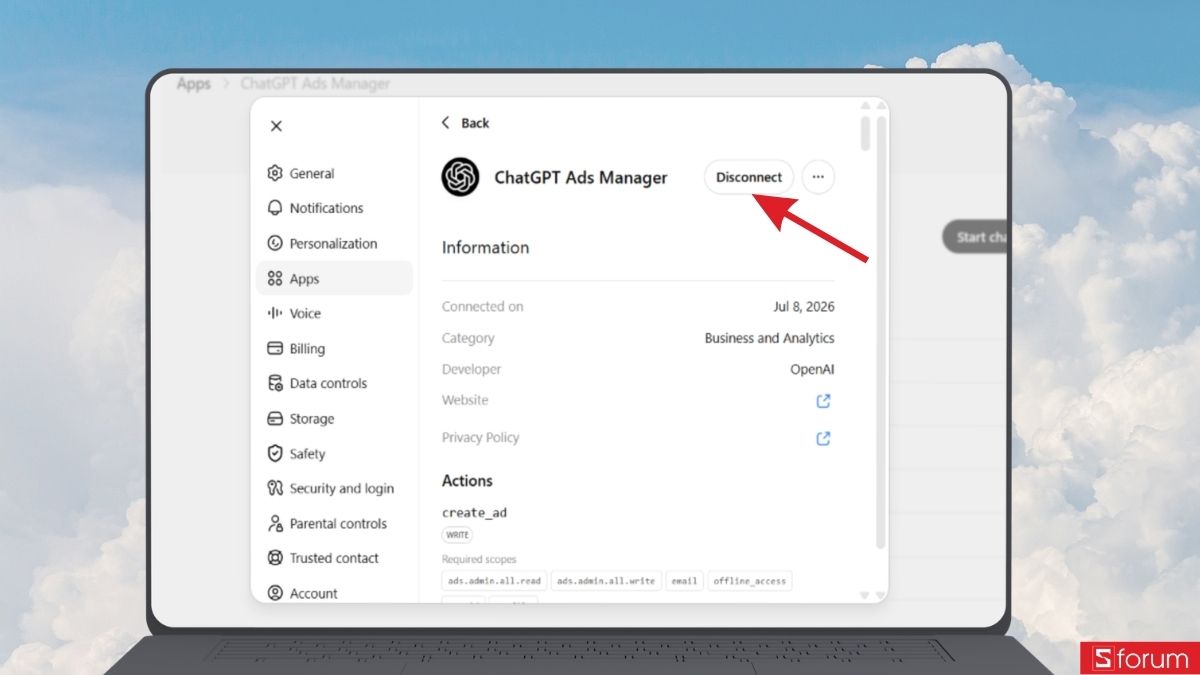Select the Apps settings tab
Image resolution: width=1200 pixels, height=675 pixels.
tap(334, 278)
